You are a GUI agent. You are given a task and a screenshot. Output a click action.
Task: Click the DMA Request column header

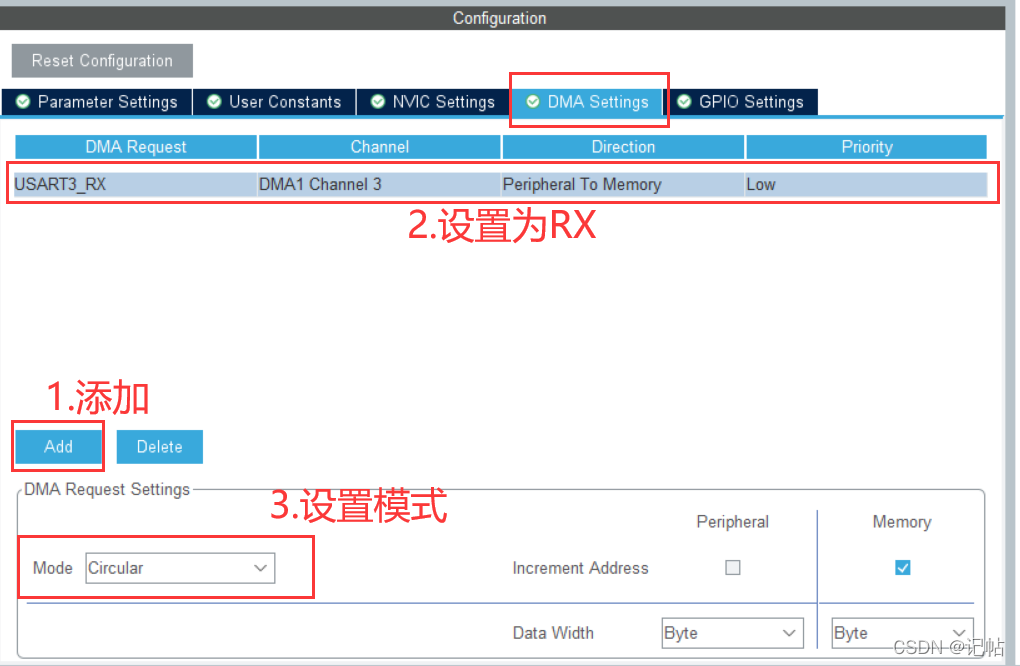click(x=136, y=147)
